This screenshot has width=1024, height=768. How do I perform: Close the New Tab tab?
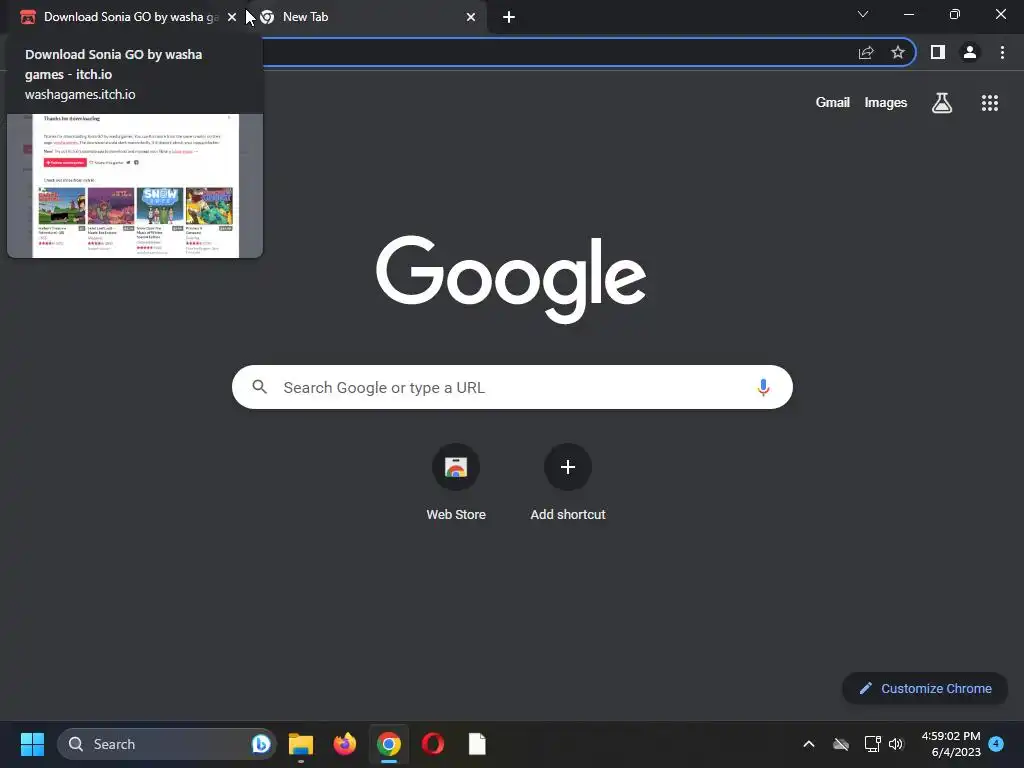point(471,17)
